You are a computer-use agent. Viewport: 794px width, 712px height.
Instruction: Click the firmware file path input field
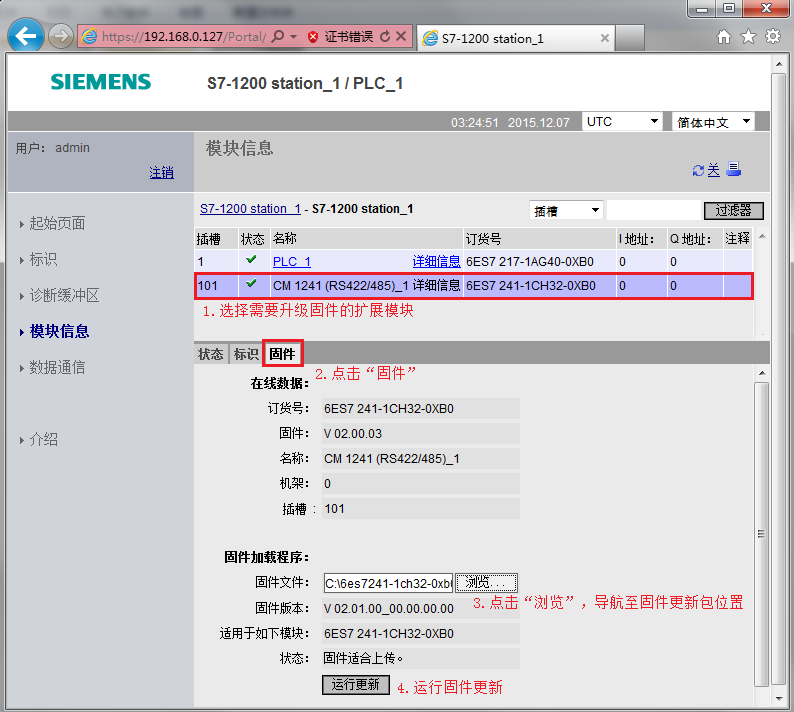tap(388, 583)
